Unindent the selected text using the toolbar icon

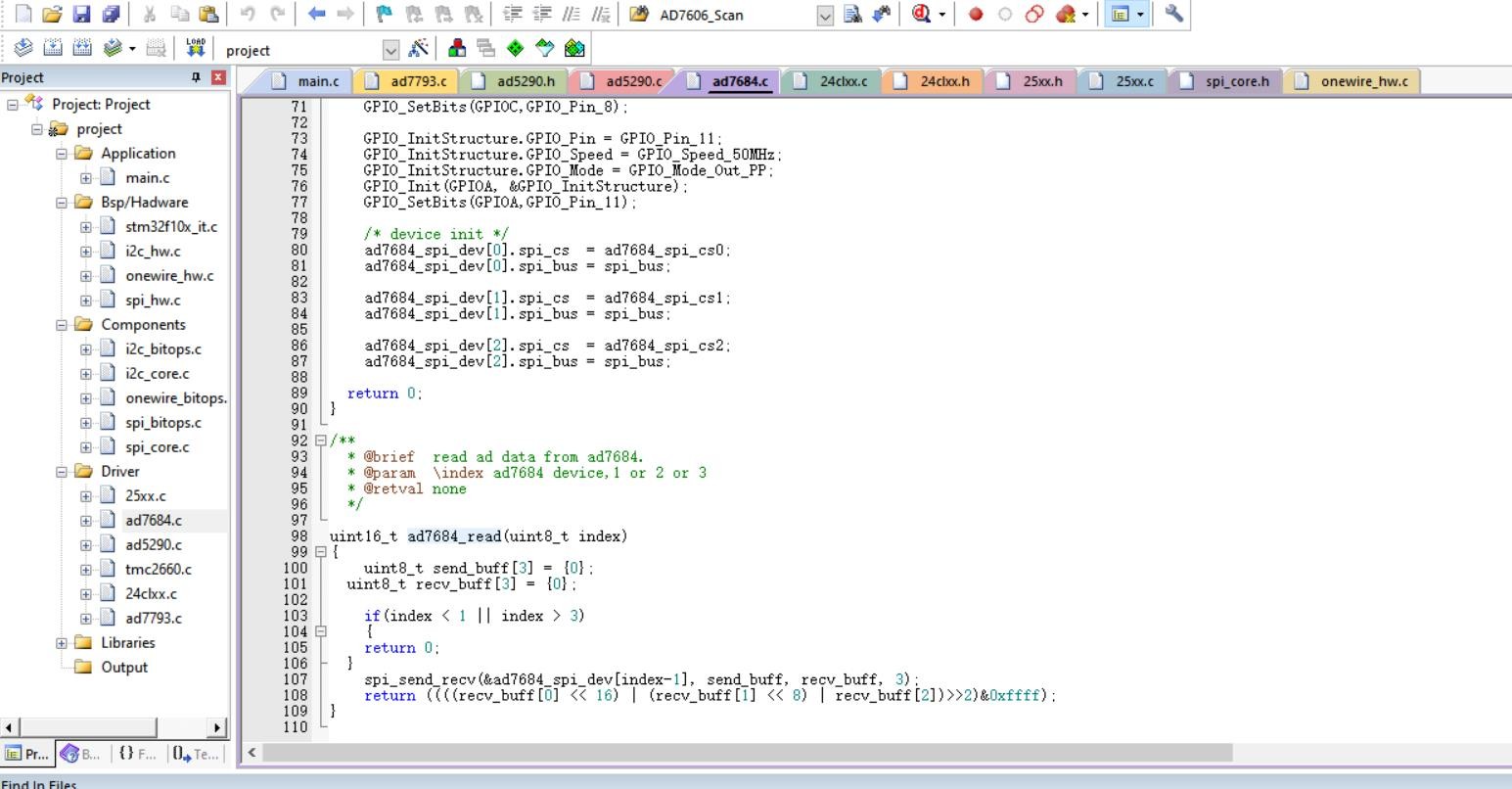(x=541, y=14)
